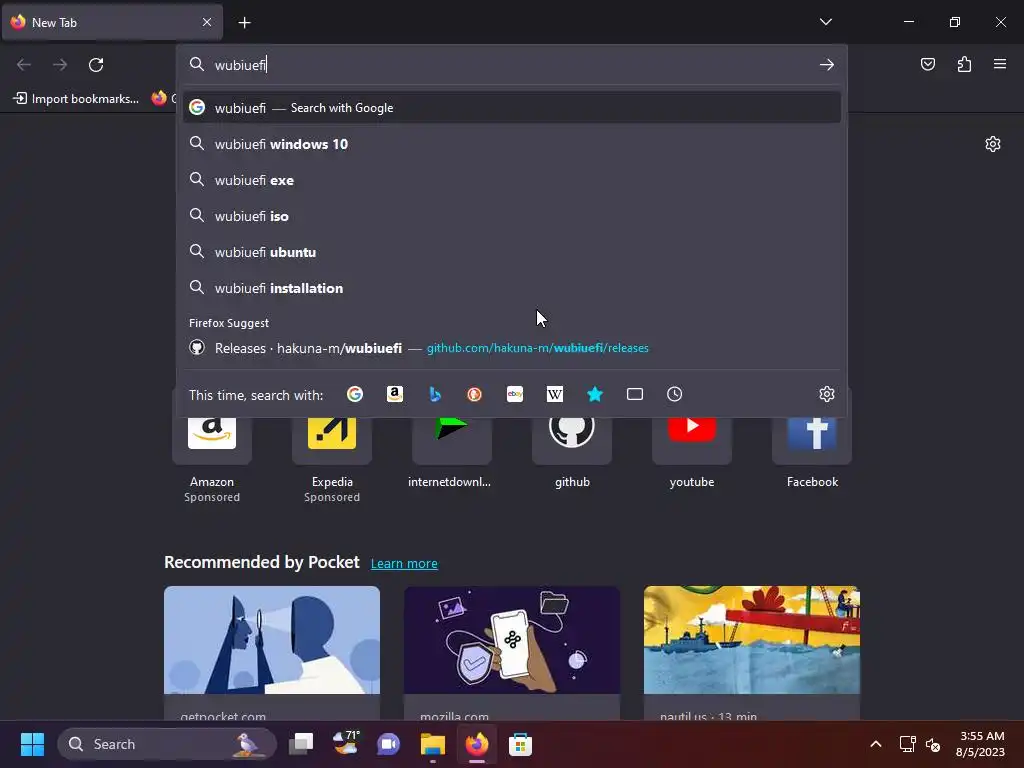Open the Chat app on the taskbar

[x=389, y=744]
